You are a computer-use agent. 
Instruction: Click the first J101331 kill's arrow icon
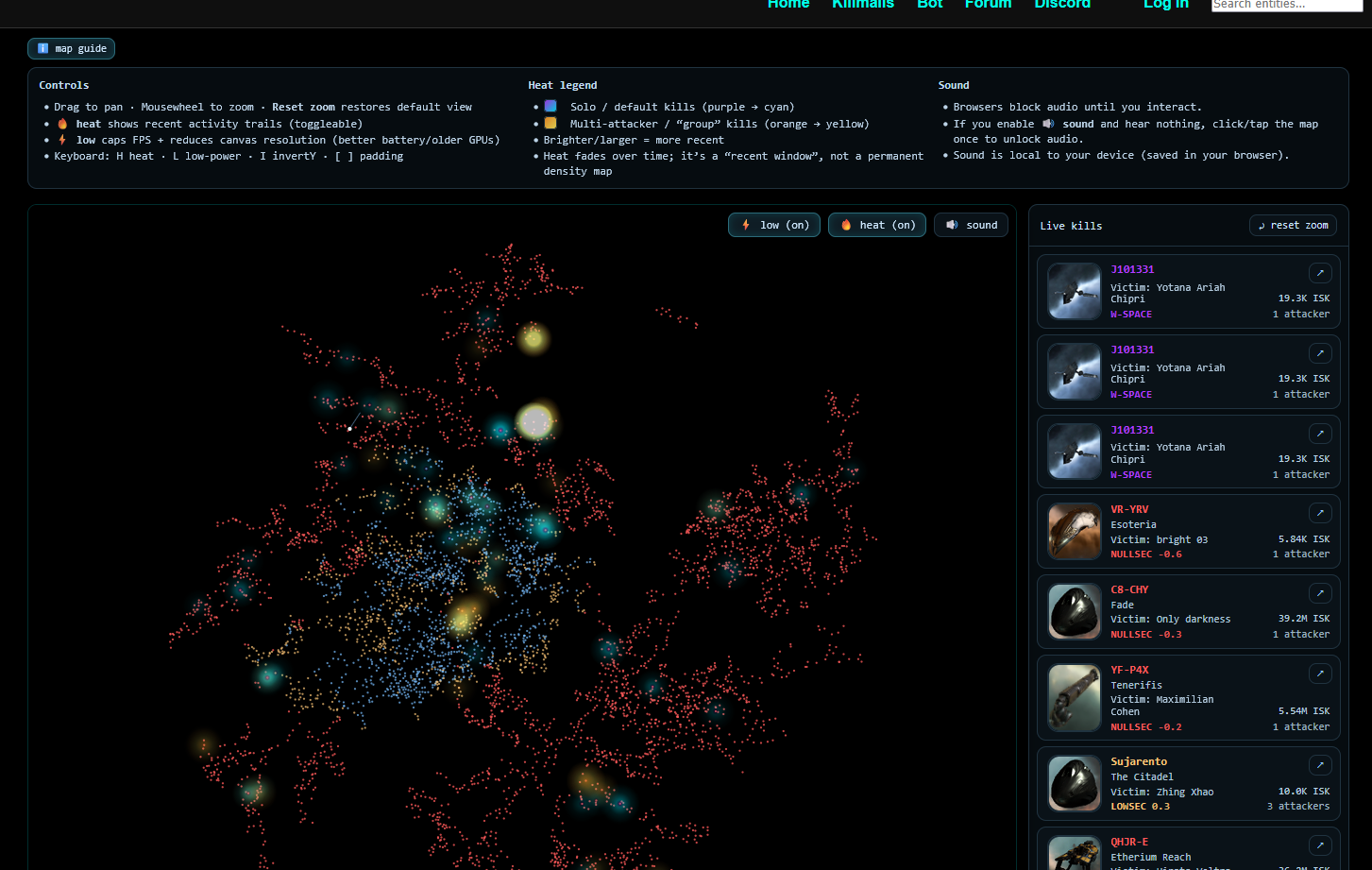[x=1320, y=273]
